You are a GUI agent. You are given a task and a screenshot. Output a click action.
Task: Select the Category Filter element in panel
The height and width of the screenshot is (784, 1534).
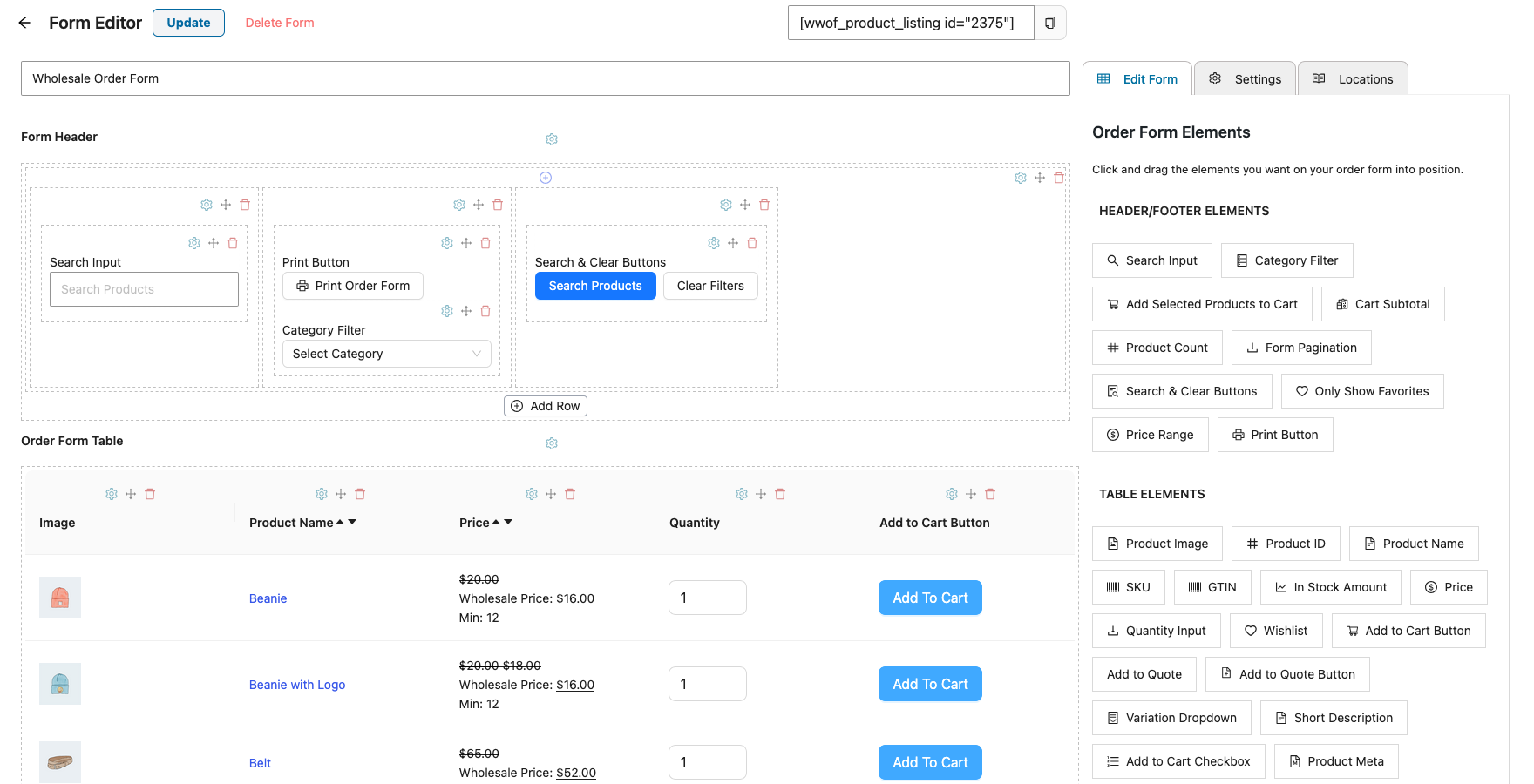pos(1287,260)
